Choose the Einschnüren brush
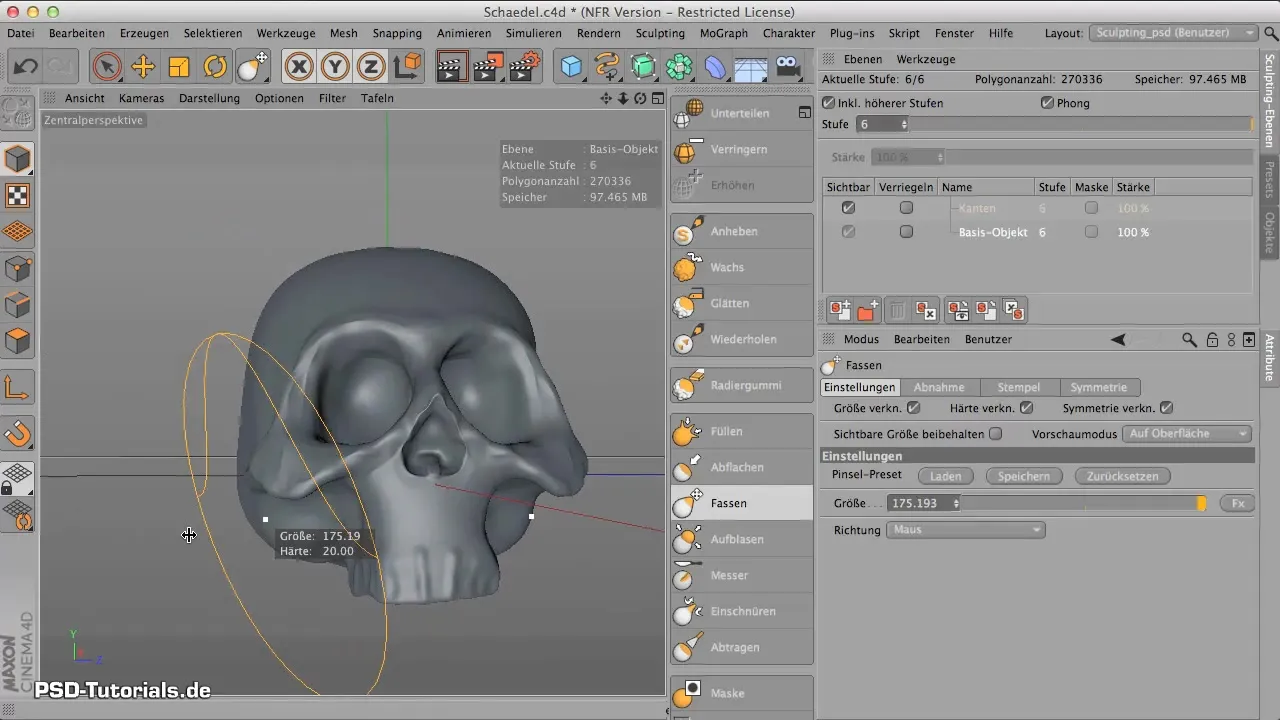1280x720 pixels. [x=742, y=611]
